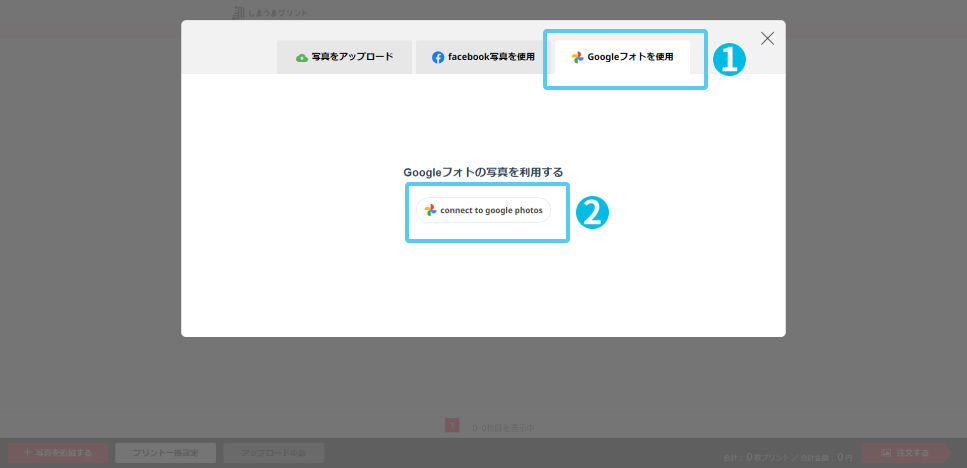Click the image icon on 注文する button
The height and width of the screenshot is (468, 967).
[886, 453]
